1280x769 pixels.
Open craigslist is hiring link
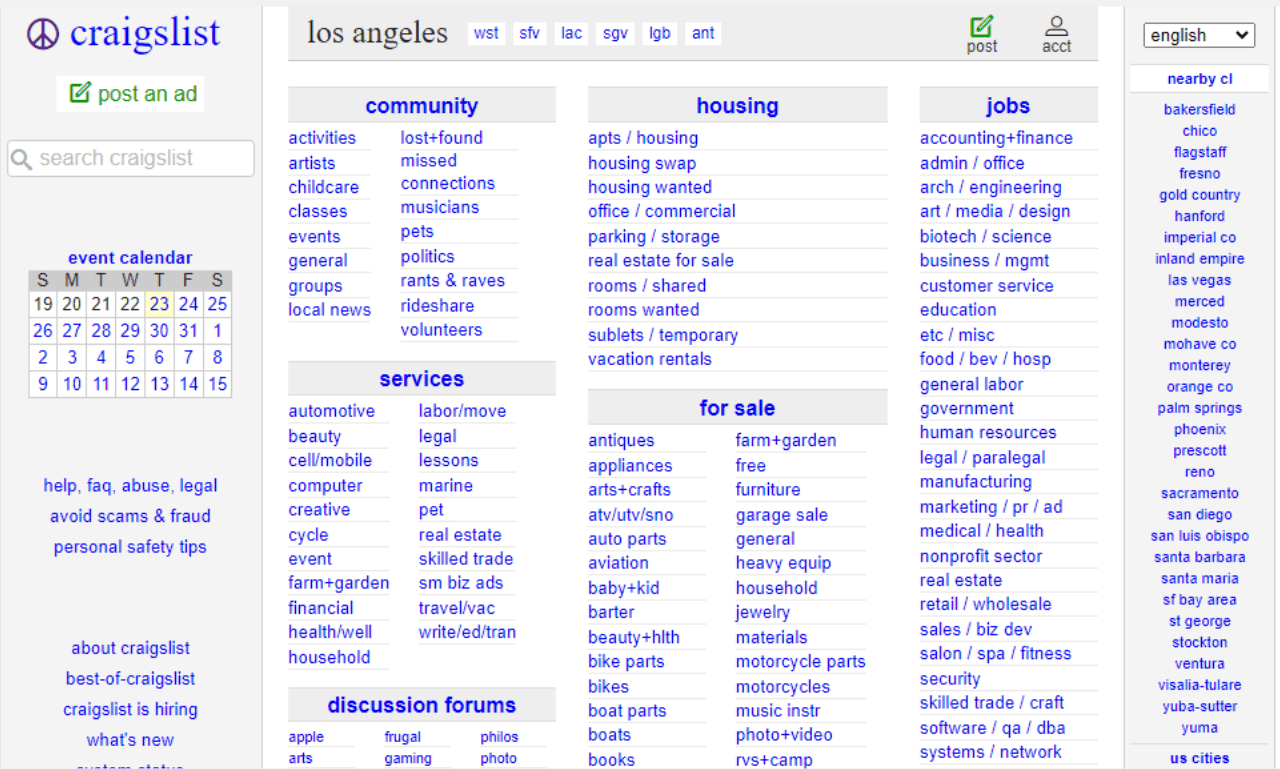pos(130,710)
